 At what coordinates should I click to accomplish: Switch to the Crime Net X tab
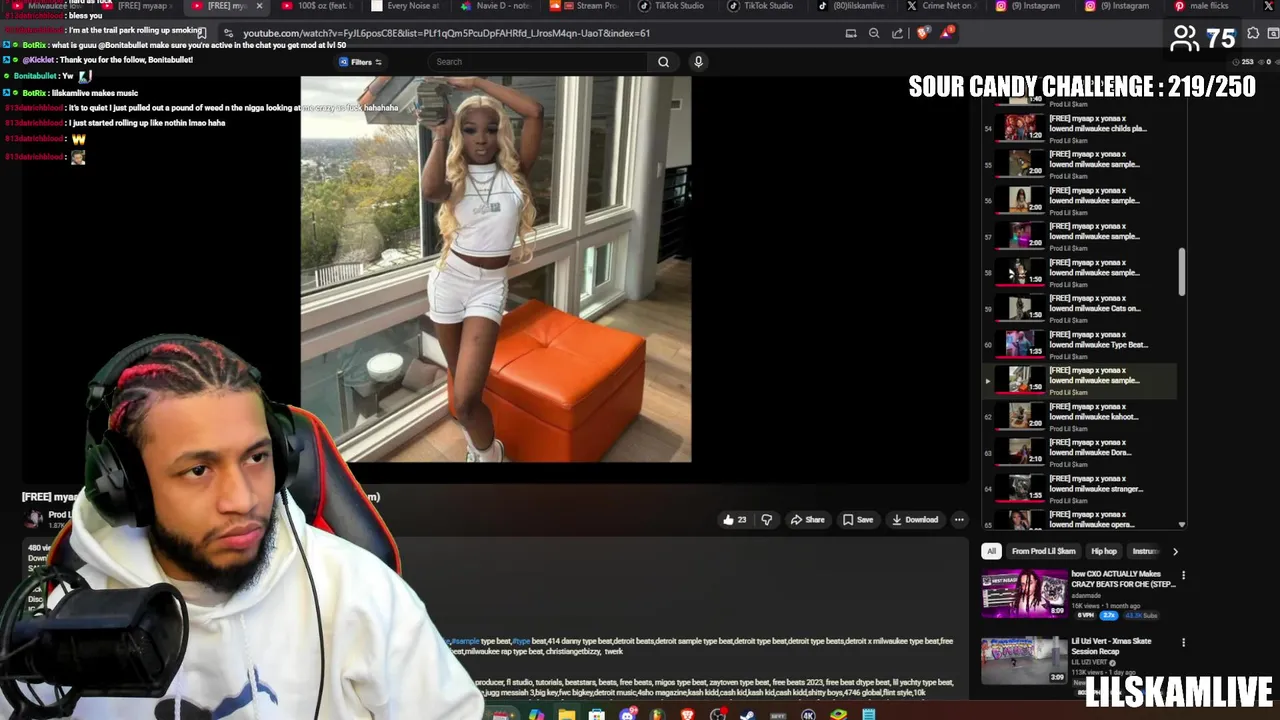pyautogui.click(x=940, y=6)
